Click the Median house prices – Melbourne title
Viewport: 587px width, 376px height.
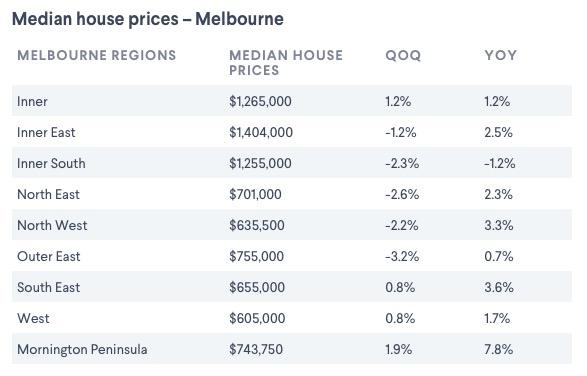coord(148,19)
